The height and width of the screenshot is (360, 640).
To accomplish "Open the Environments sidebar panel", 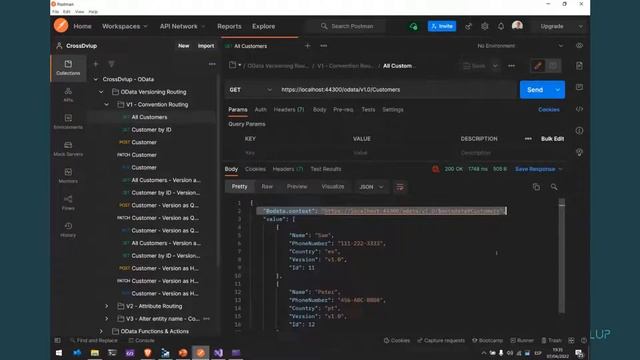I will point(68,122).
